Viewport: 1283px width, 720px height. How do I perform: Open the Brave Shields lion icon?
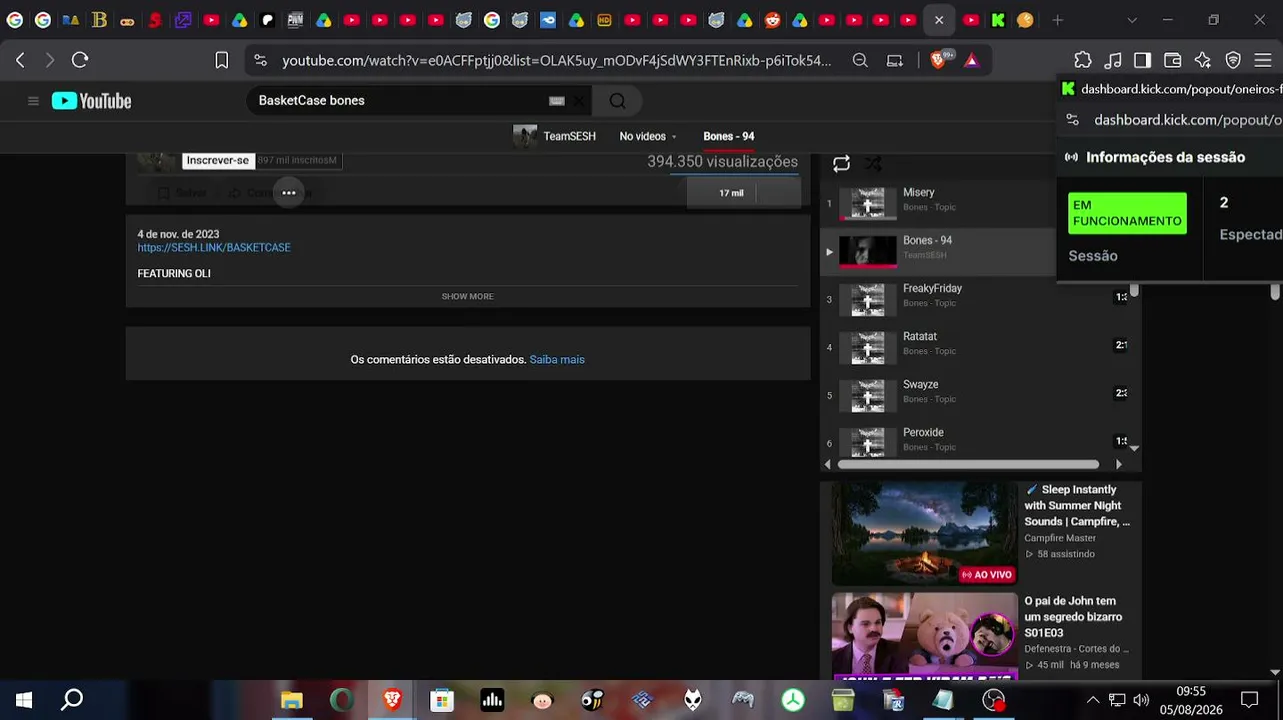[x=938, y=60]
